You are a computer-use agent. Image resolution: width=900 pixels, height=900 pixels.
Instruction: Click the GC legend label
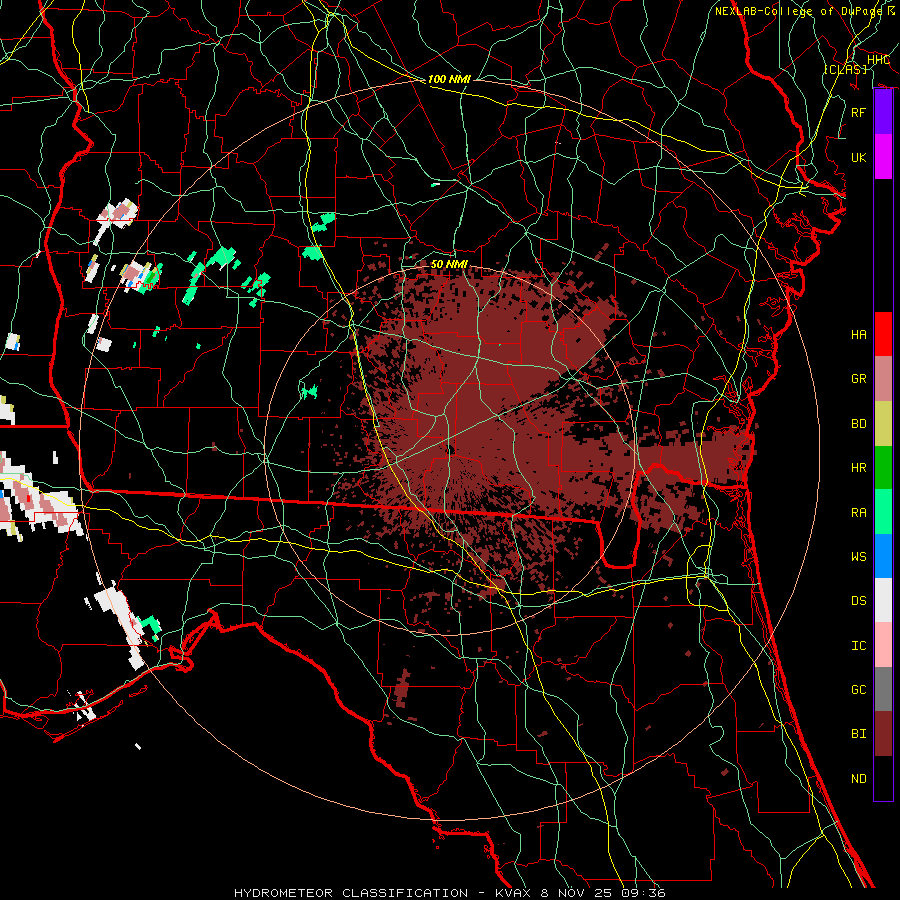[x=859, y=690]
